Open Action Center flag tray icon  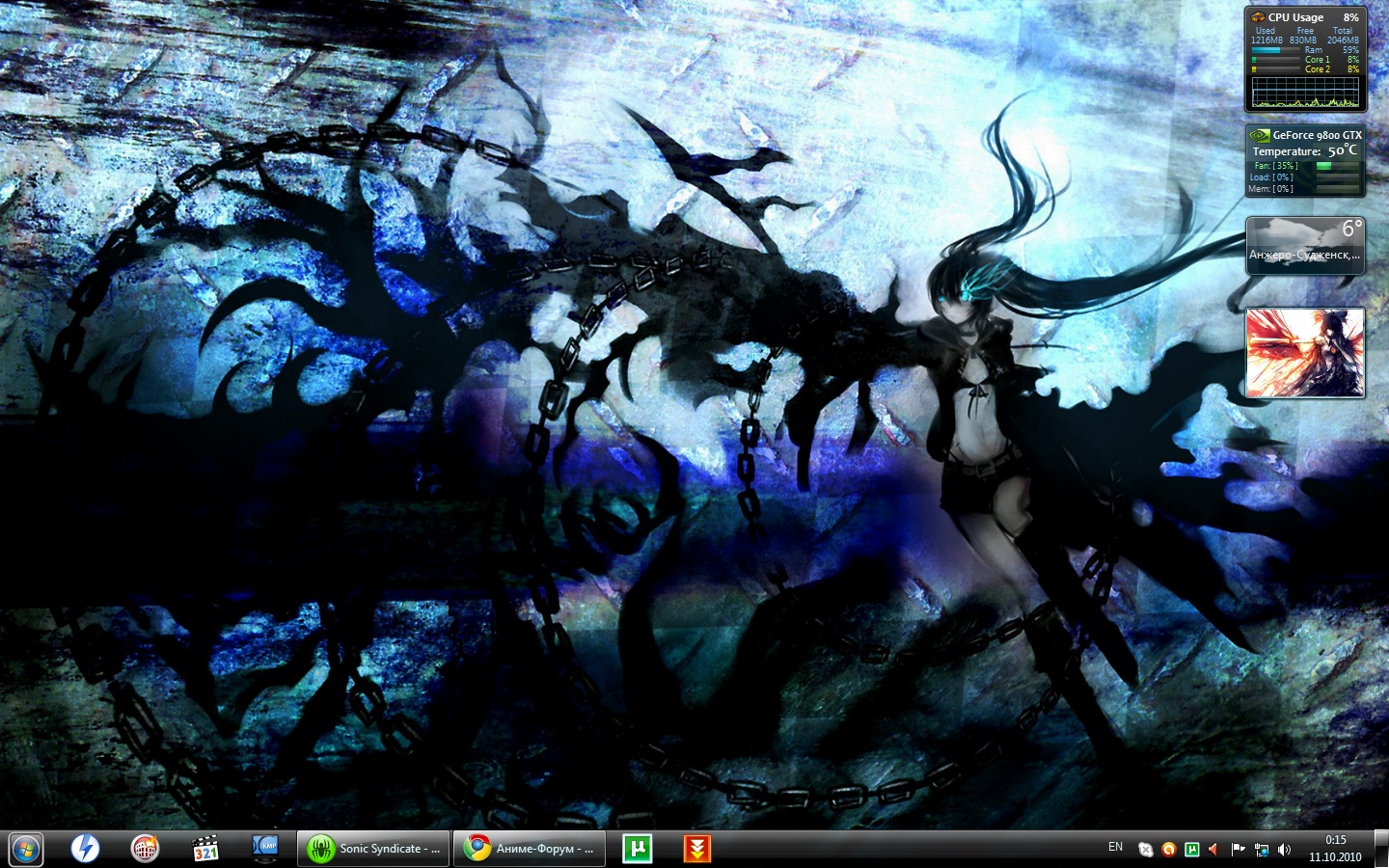pos(1238,850)
